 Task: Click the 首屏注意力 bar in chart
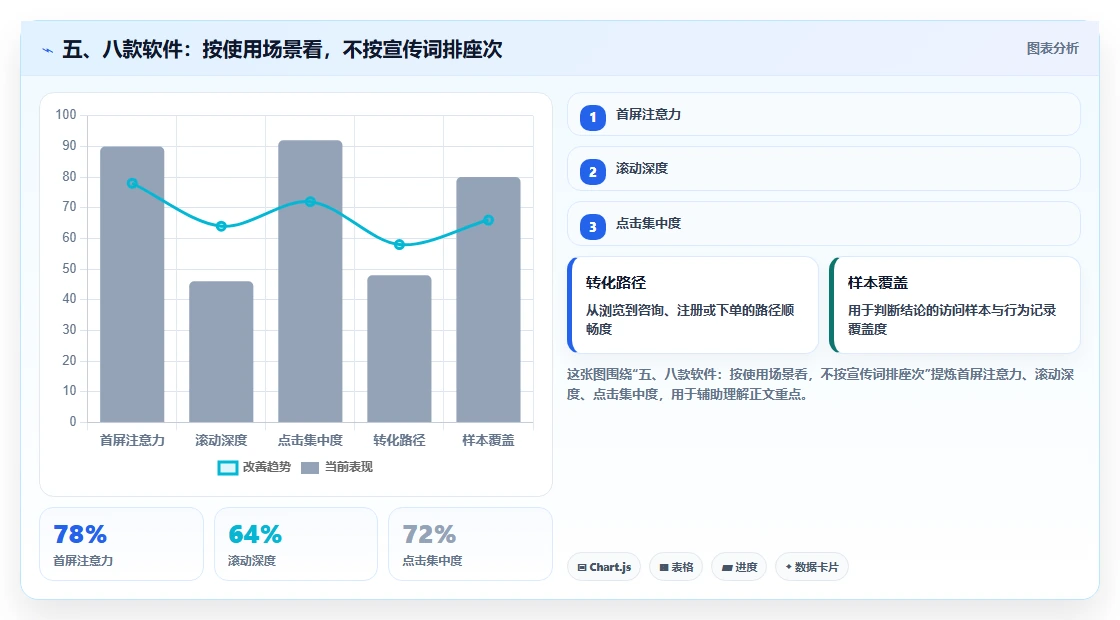pos(132,284)
